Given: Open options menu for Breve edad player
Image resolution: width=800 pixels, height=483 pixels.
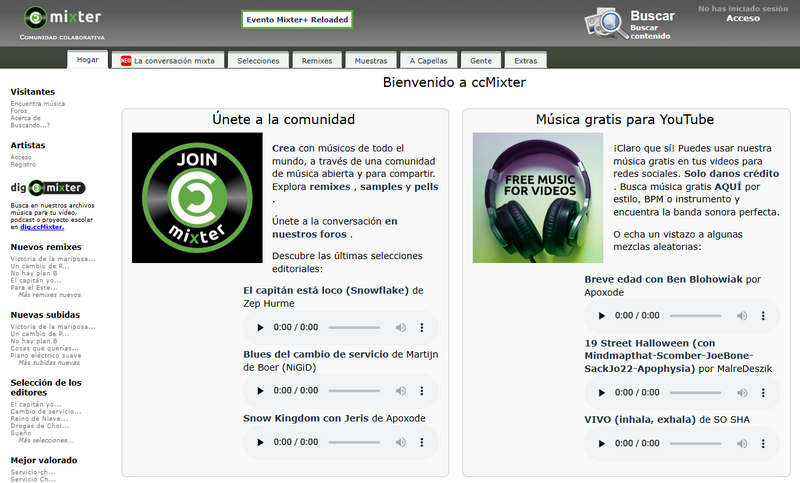Looking at the screenshot, I should [x=763, y=316].
